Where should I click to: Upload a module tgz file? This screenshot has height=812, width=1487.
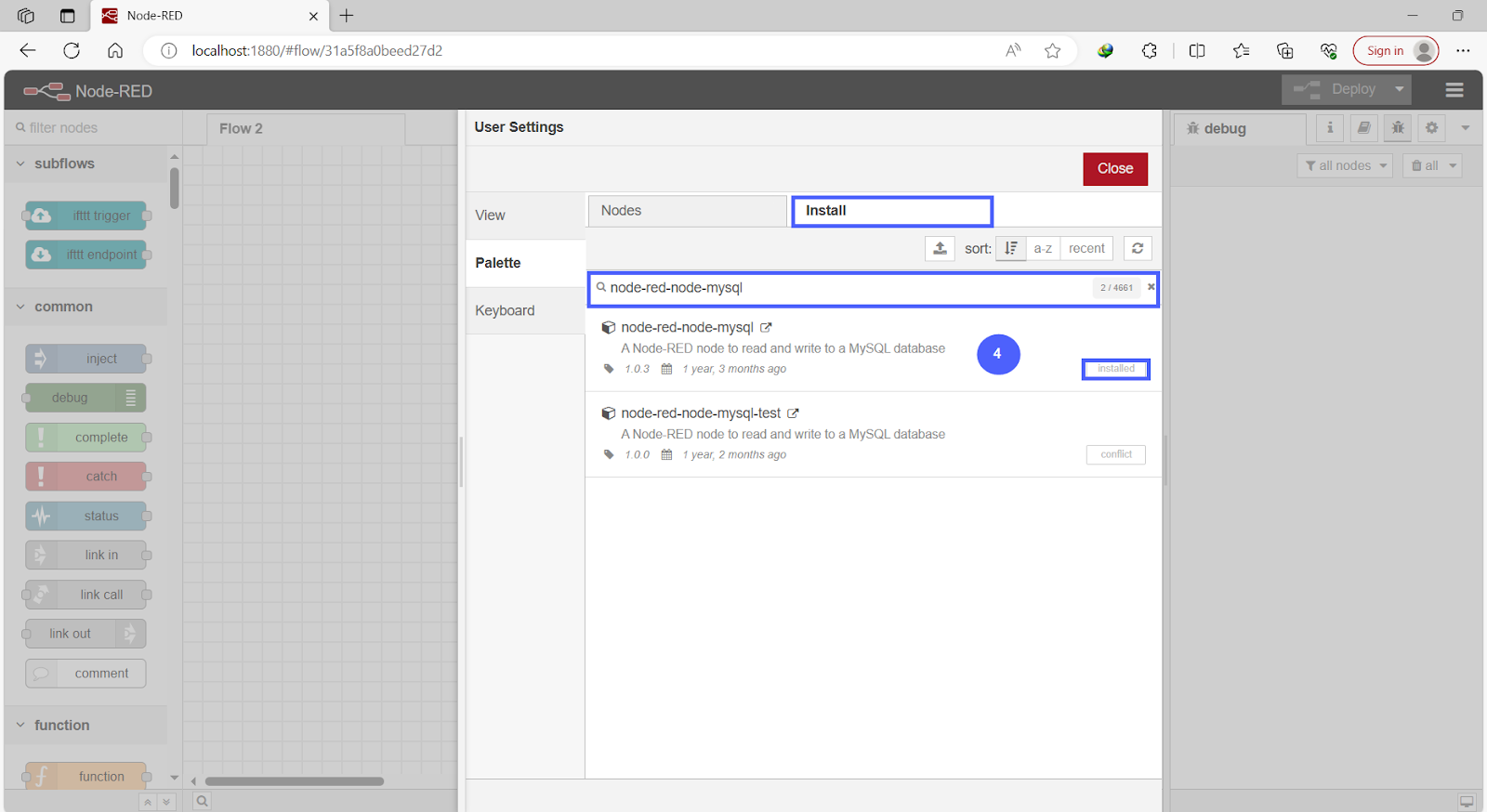point(940,248)
